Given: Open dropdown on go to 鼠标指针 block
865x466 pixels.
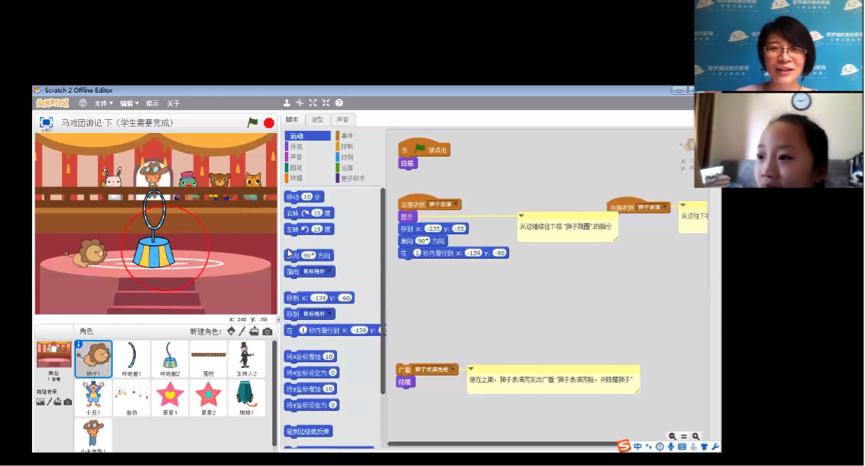Looking at the screenshot, I should pyautogui.click(x=330, y=314).
